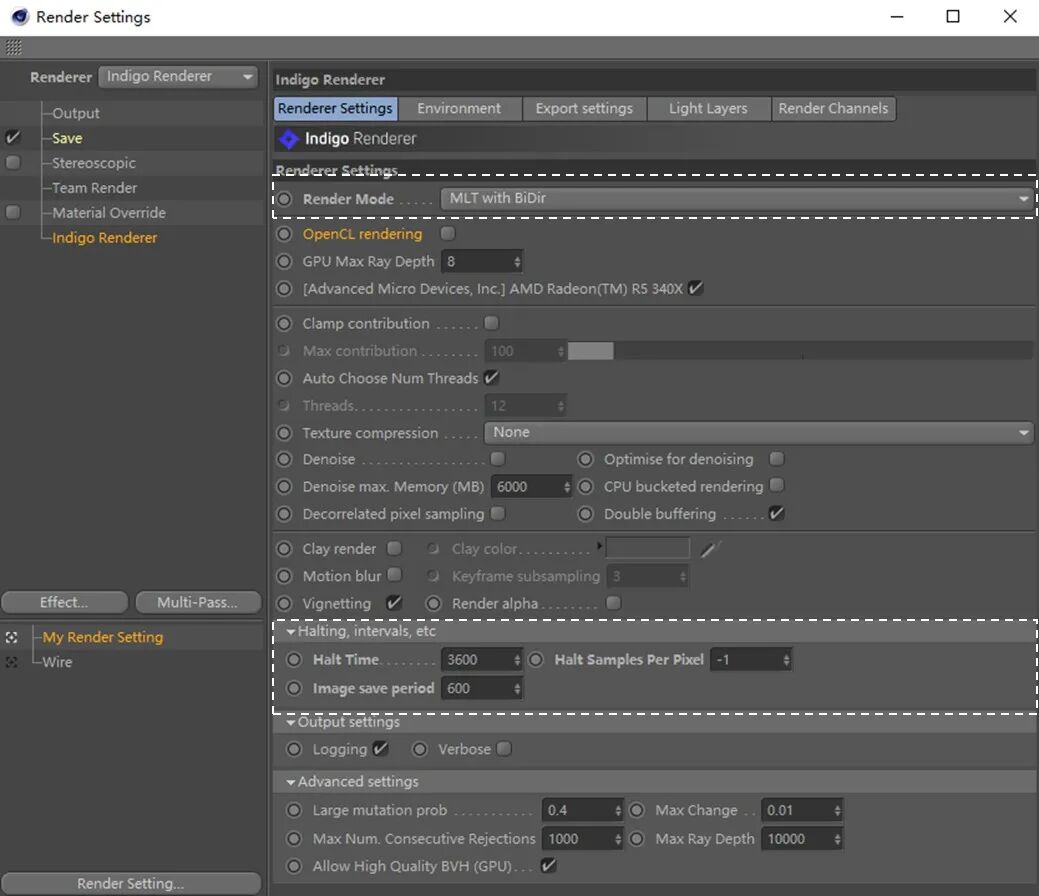Screen dimensions: 1039x896
Task: Disable the Vignetting checkbox
Action: point(394,603)
